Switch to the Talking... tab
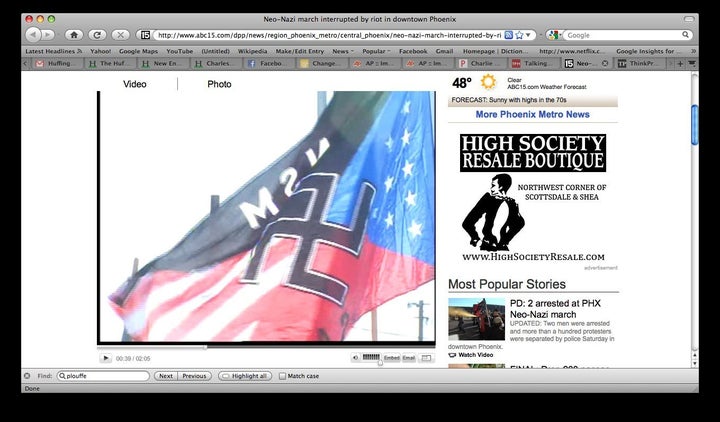 pos(536,64)
